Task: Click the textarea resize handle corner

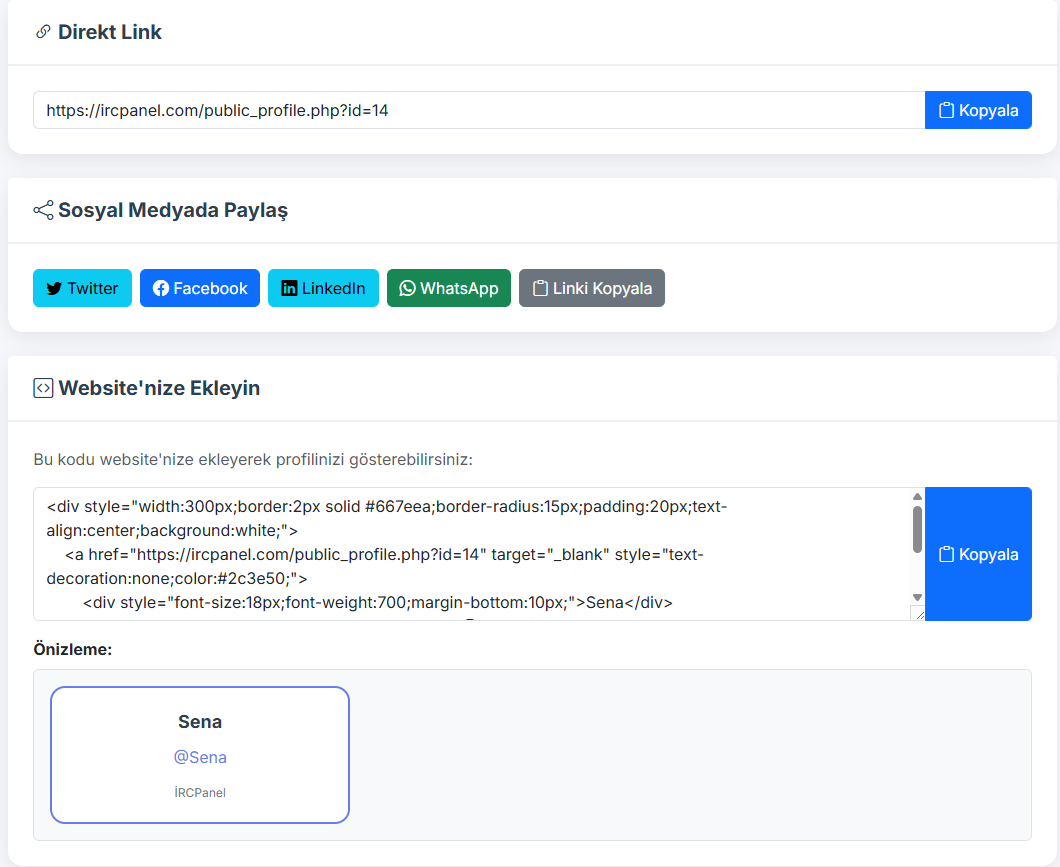Action: click(x=917, y=613)
